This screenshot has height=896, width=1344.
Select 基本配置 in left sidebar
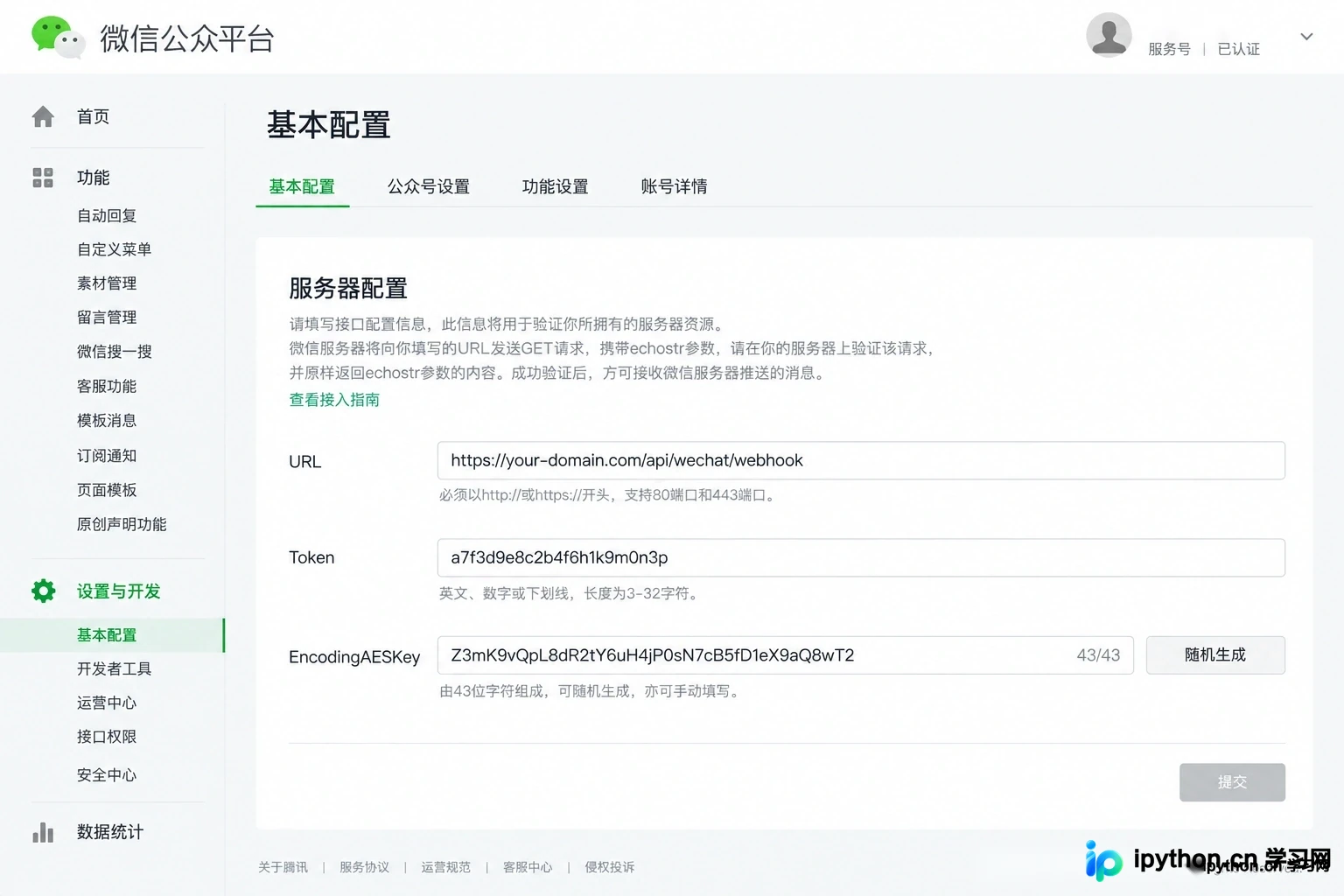[112, 635]
